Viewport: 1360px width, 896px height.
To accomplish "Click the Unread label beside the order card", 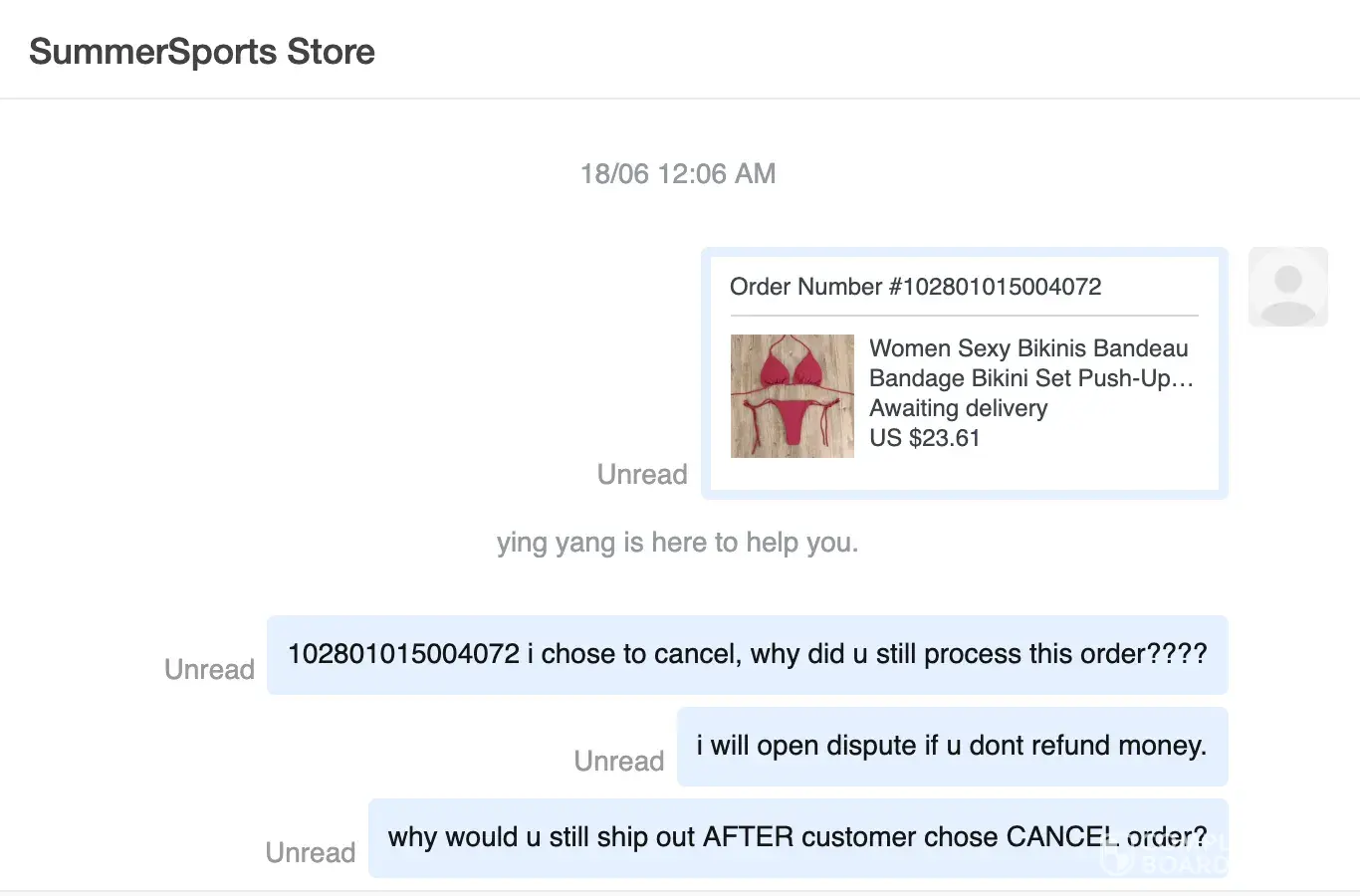I will [x=642, y=474].
